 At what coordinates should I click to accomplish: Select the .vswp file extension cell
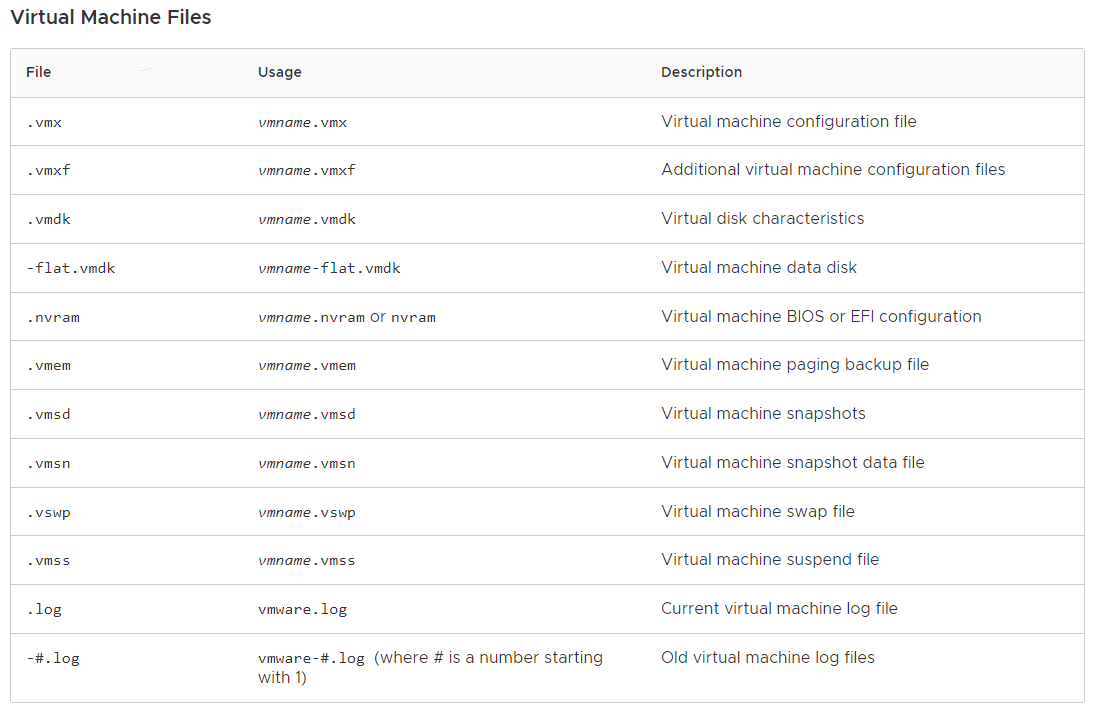(48, 512)
